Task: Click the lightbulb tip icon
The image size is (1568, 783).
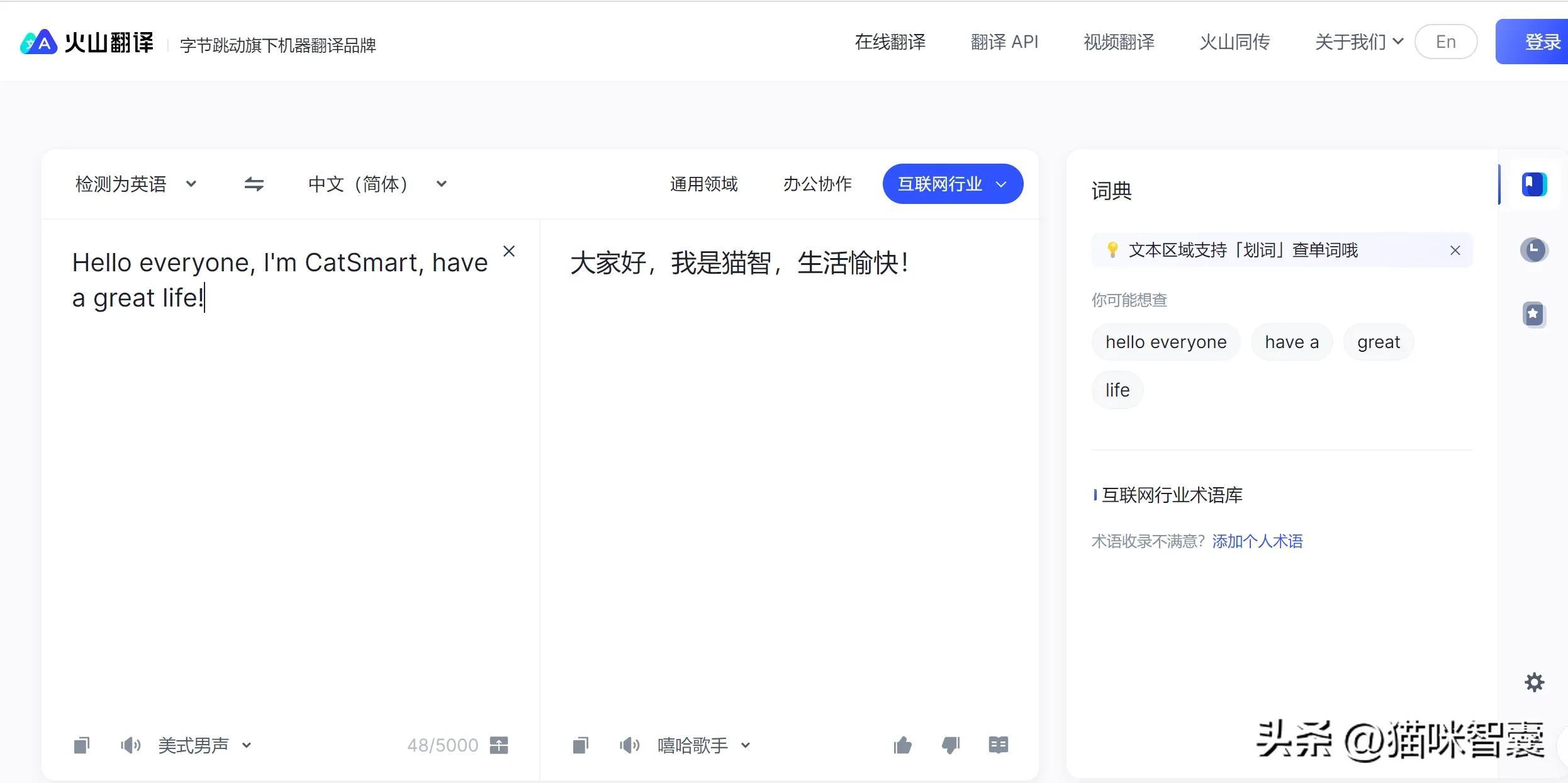Action: point(1112,250)
